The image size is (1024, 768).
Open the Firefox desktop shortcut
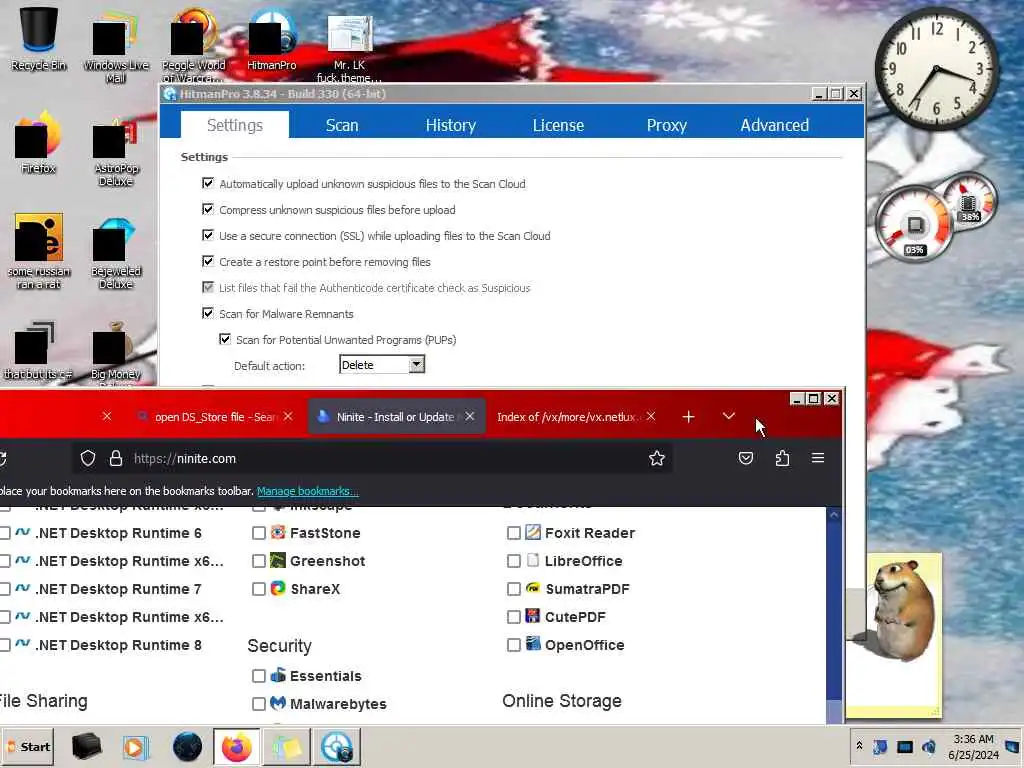(38, 144)
